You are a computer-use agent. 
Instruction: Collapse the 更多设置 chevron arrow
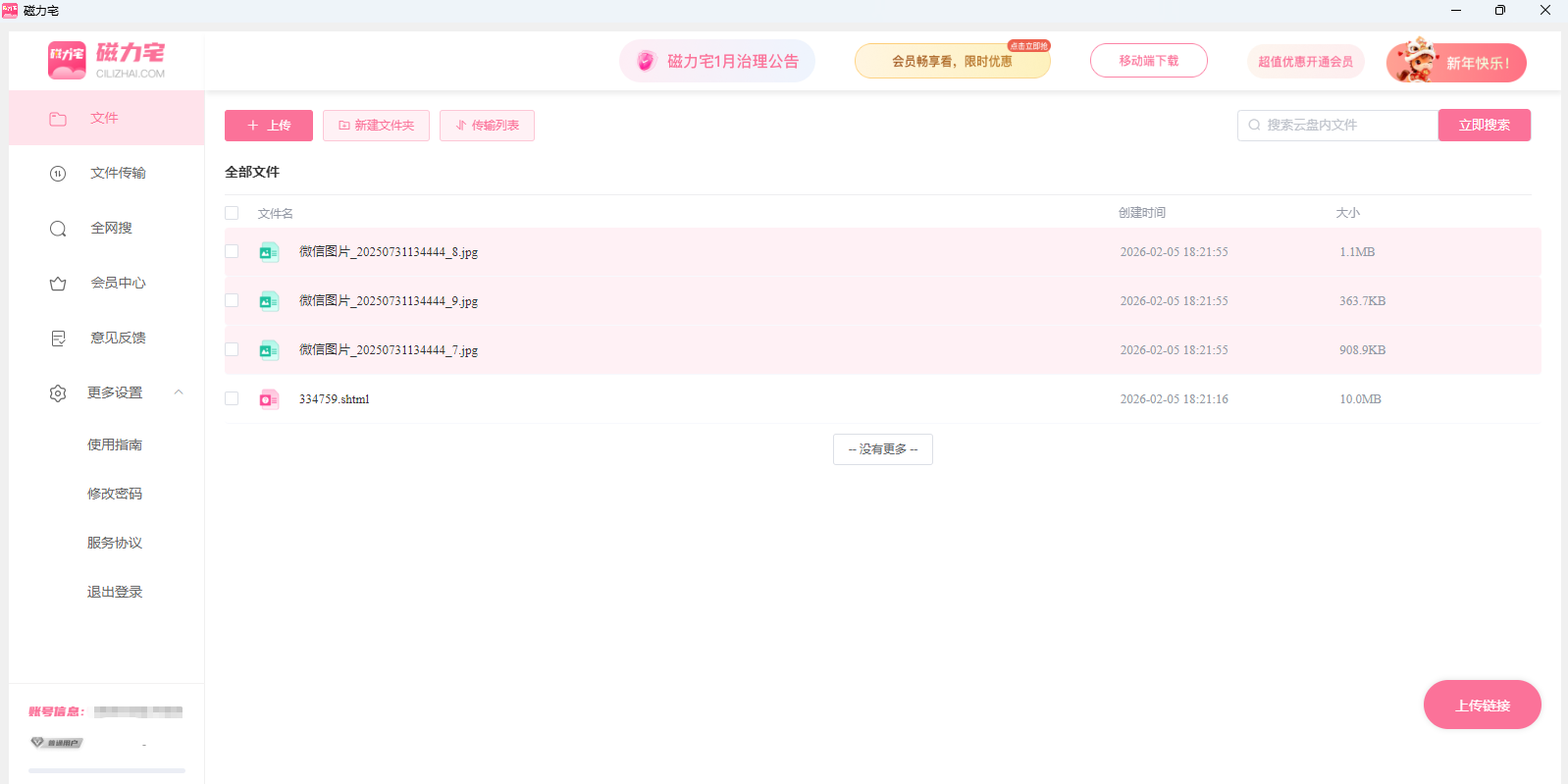(x=179, y=392)
